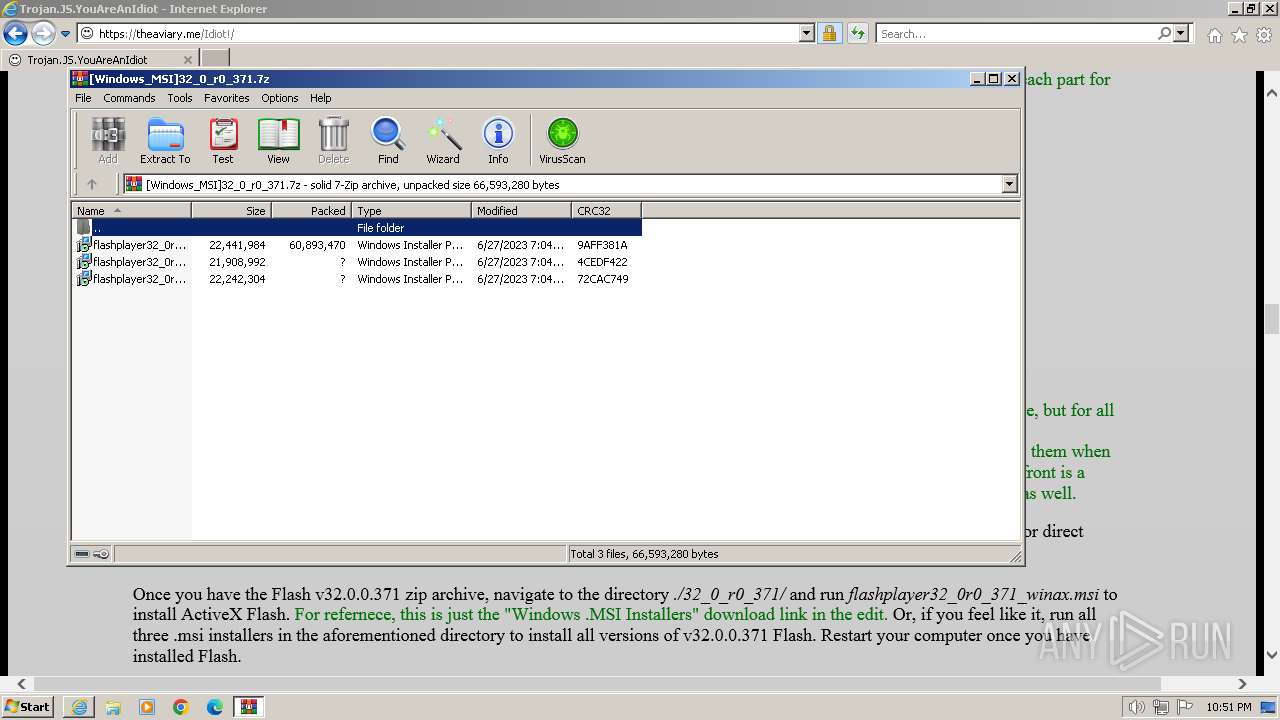Image resolution: width=1280 pixels, height=720 pixels.
Task: Click the Delete trash can icon
Action: point(333,140)
